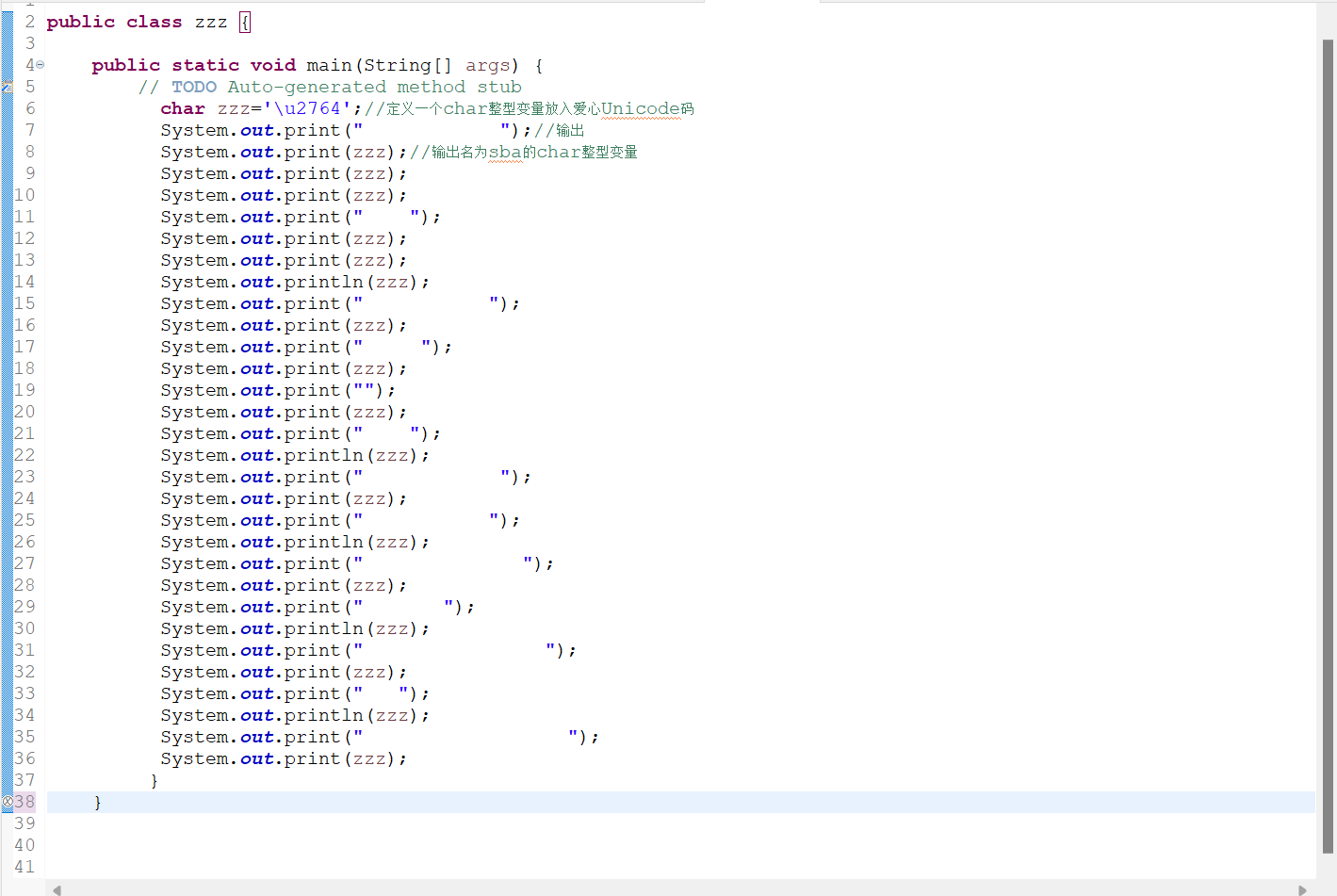The height and width of the screenshot is (896, 1337).
Task: Collapse the main method fold toggle
Action: [40, 65]
